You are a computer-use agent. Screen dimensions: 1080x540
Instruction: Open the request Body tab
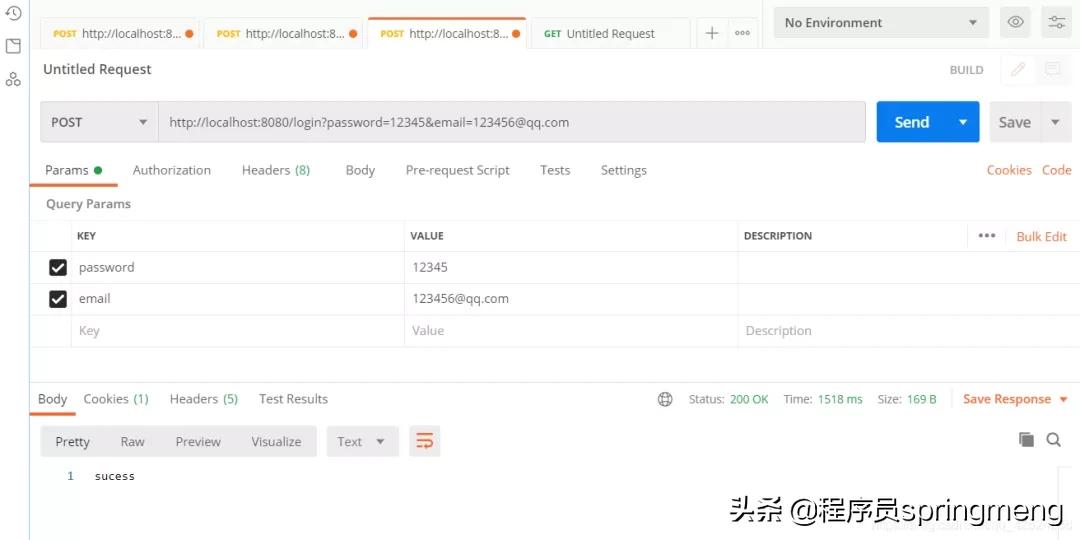coord(360,170)
